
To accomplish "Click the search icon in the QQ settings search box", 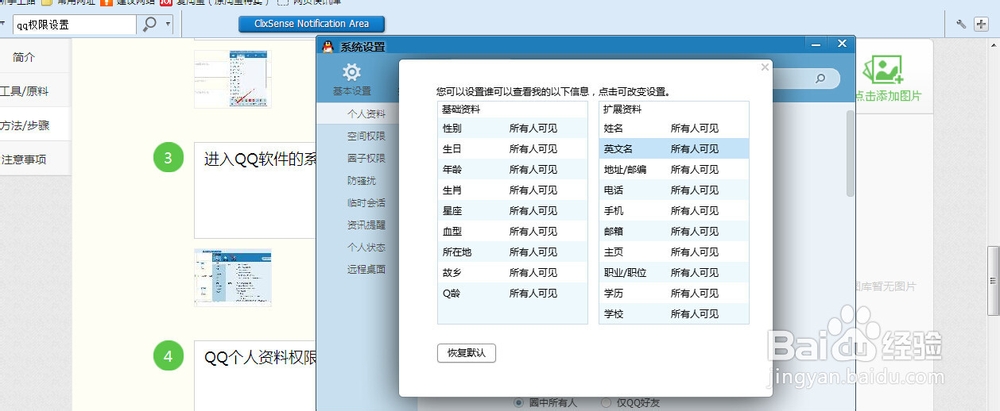I will tap(820, 78).
